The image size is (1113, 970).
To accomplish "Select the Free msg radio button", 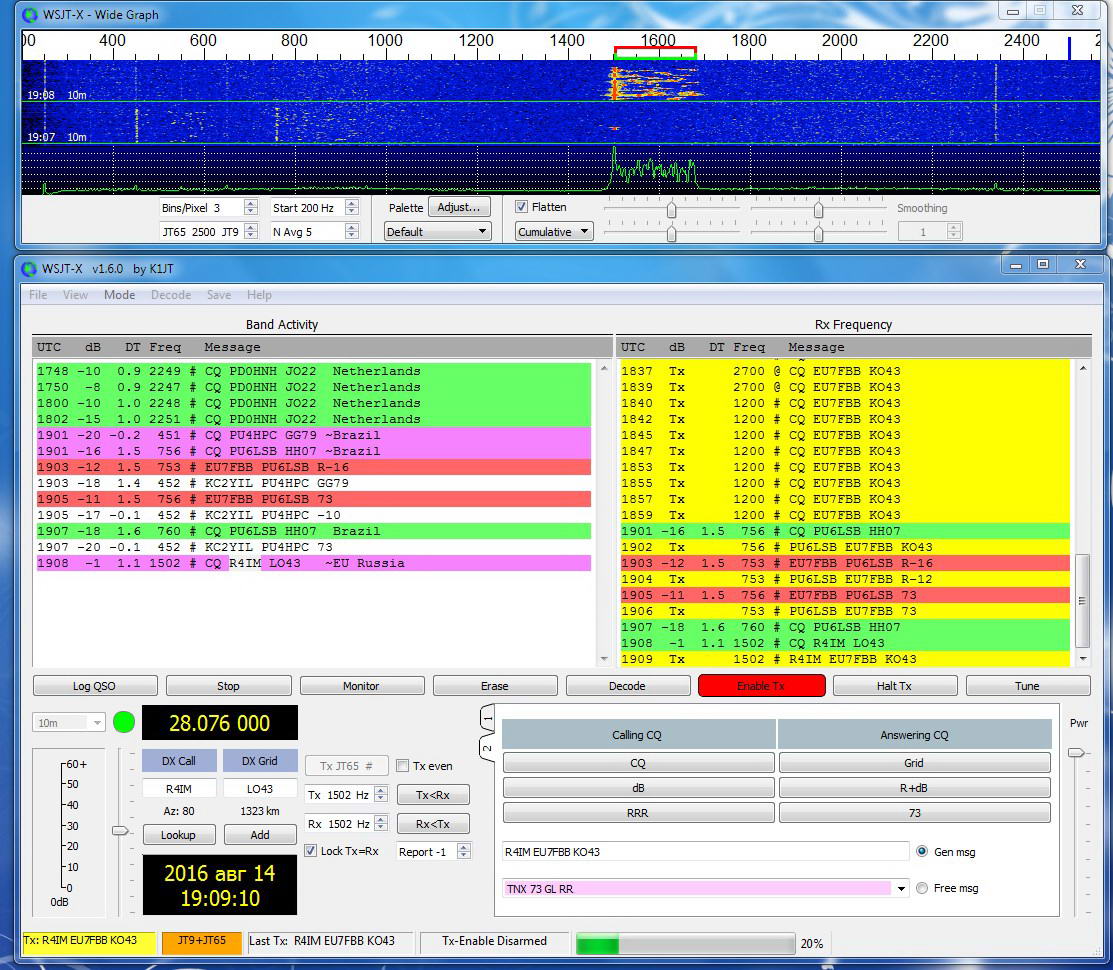I will pos(921,888).
